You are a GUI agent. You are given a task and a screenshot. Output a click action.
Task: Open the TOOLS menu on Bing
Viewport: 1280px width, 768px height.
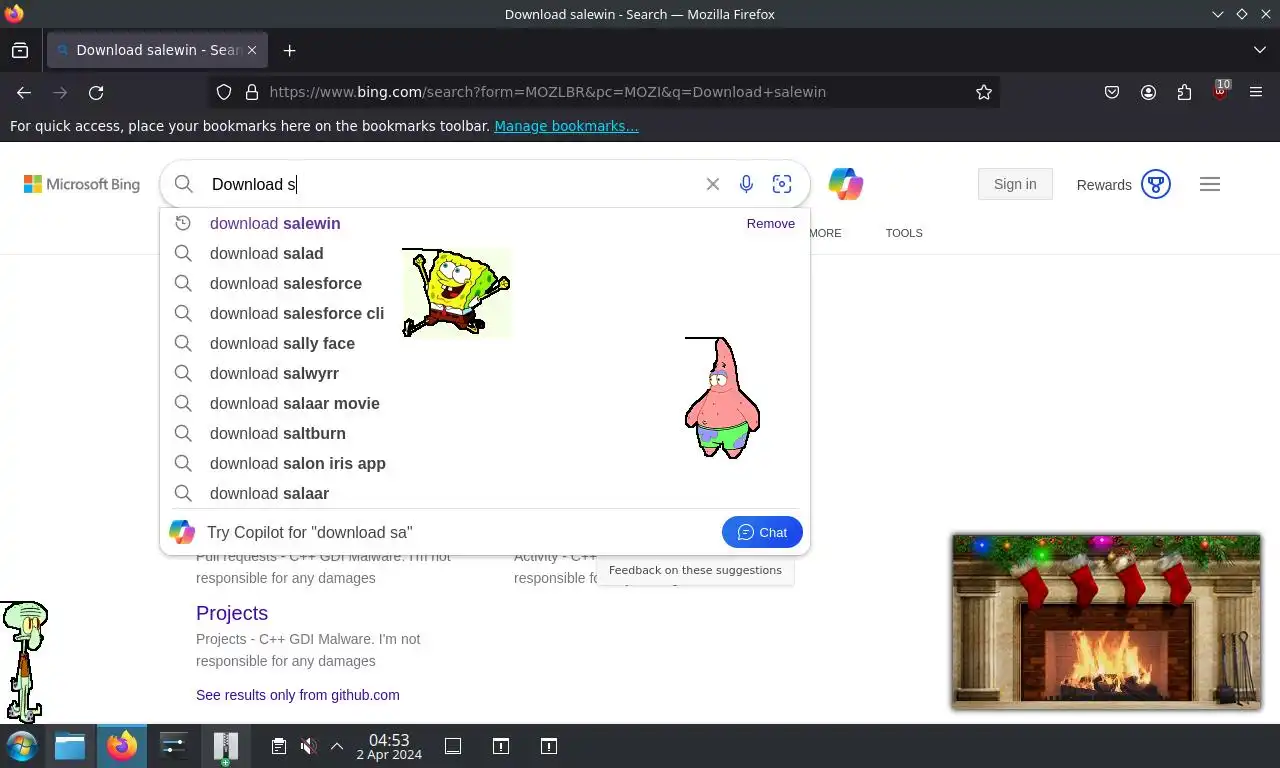pos(904,233)
